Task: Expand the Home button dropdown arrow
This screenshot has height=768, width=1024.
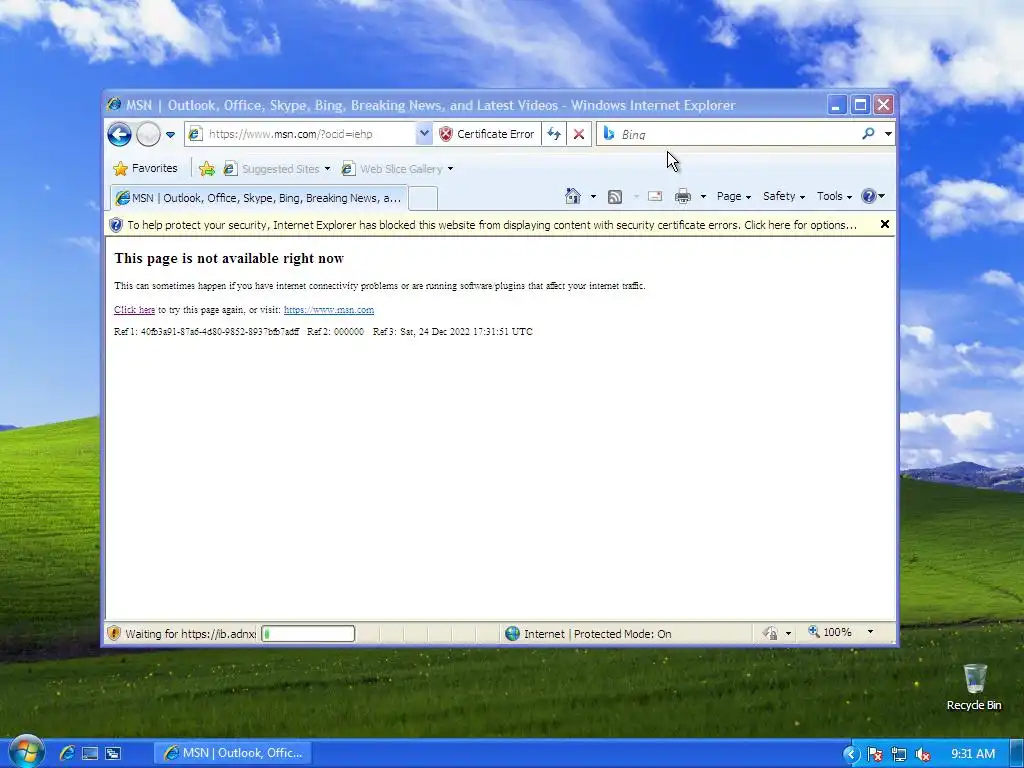Action: point(593,196)
